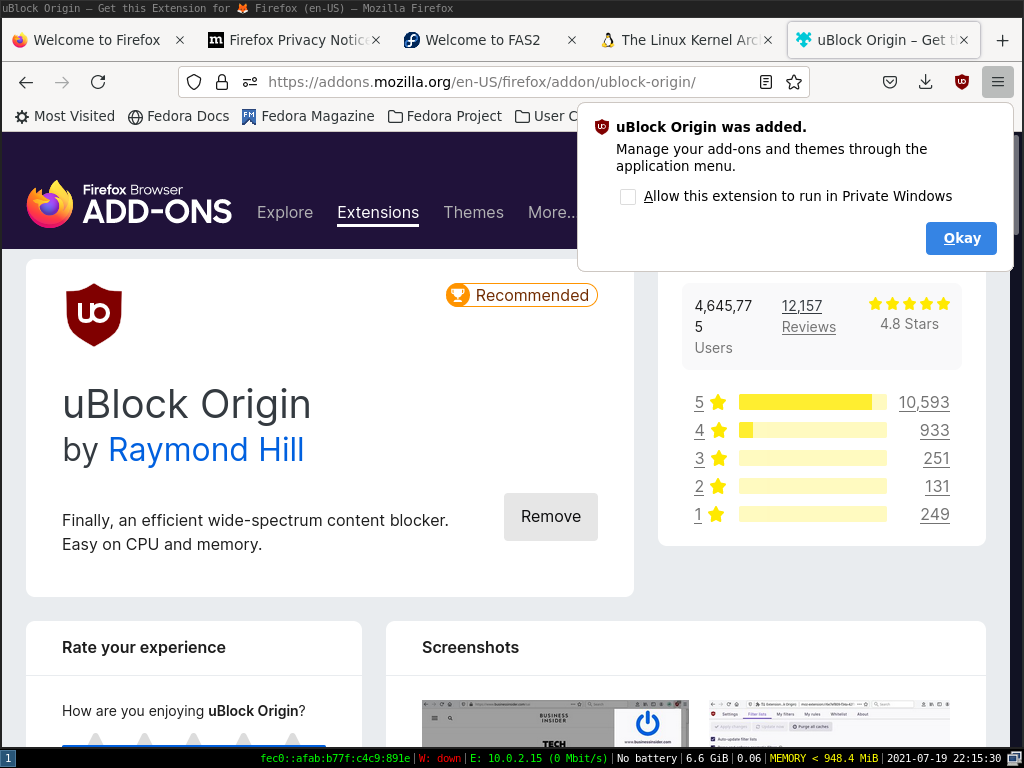Click the Okay button in the notification
The width and height of the screenshot is (1024, 768).
tap(961, 238)
